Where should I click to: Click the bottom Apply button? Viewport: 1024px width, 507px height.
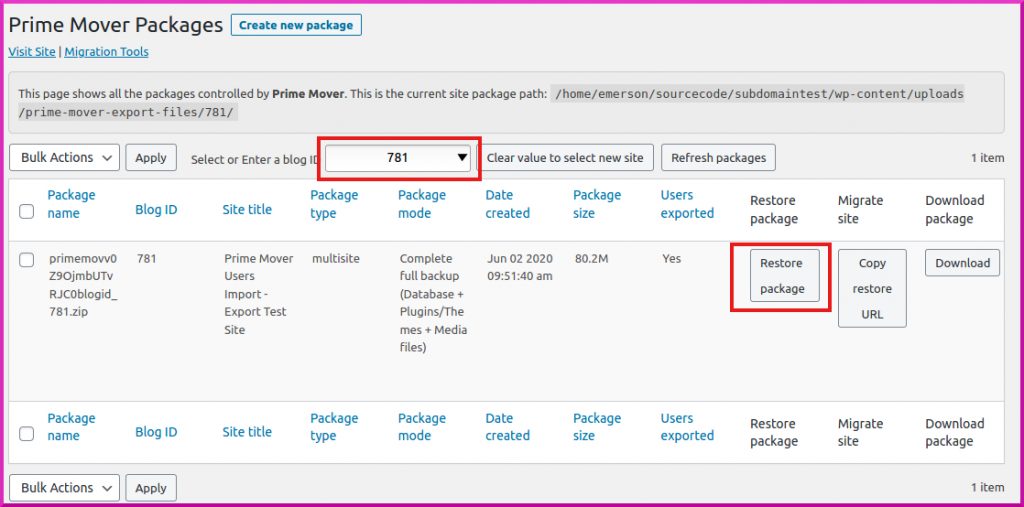click(x=151, y=488)
